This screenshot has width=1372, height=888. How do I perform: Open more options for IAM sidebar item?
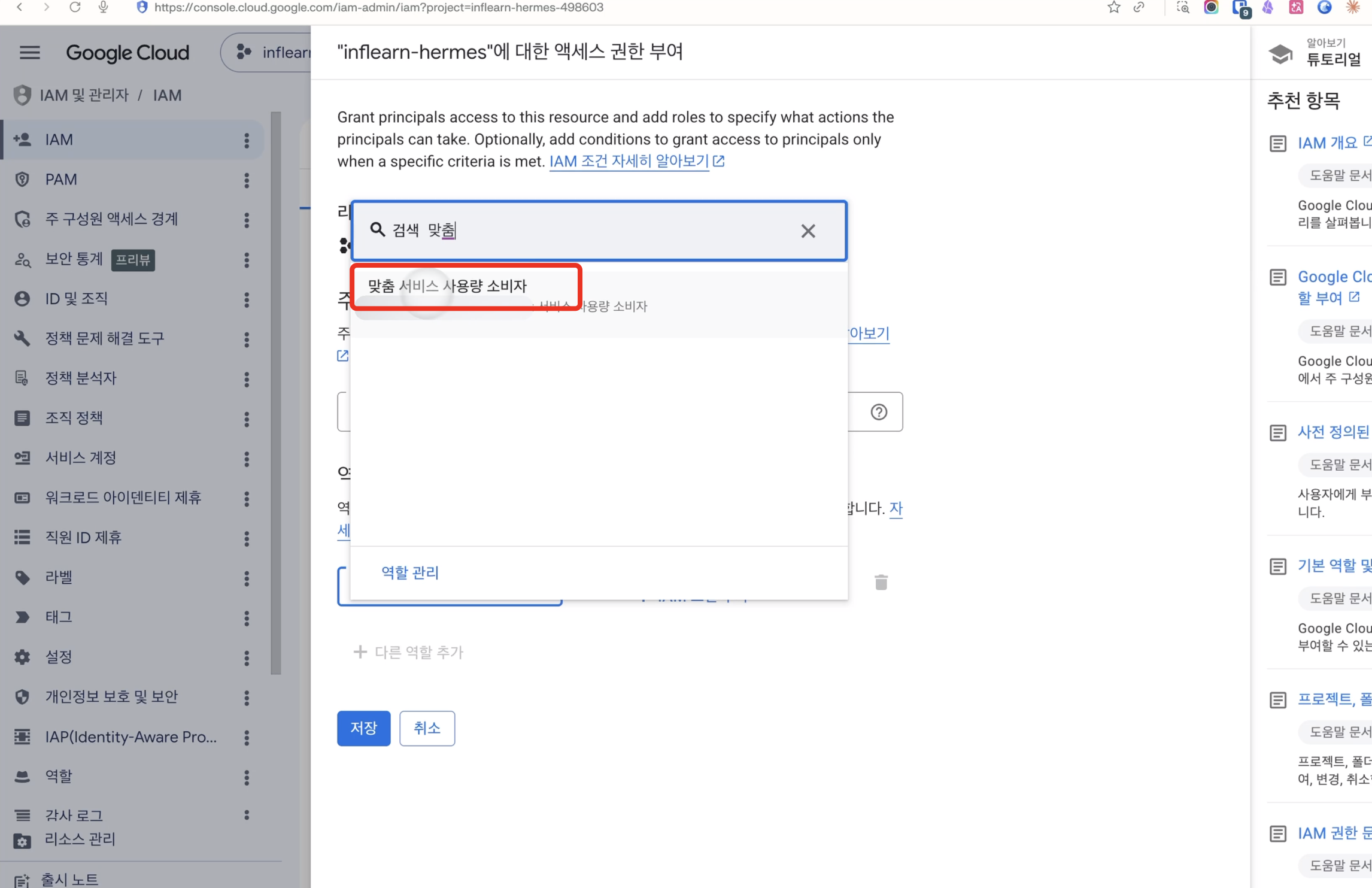point(247,140)
